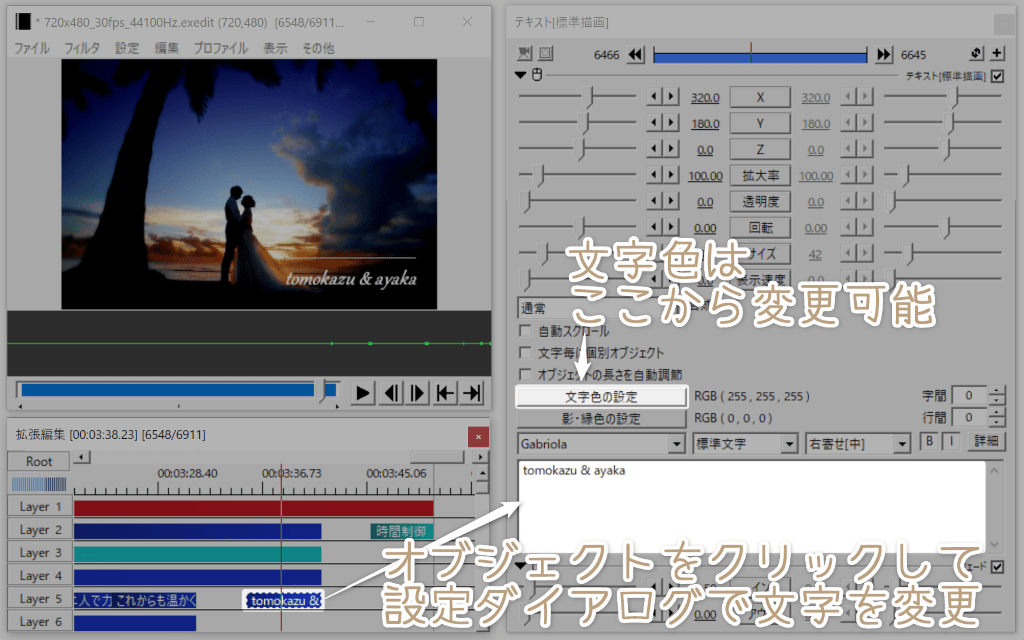Step forward one frame with the next-frame icon
Image resolution: width=1024 pixels, height=640 pixels.
[x=415, y=393]
